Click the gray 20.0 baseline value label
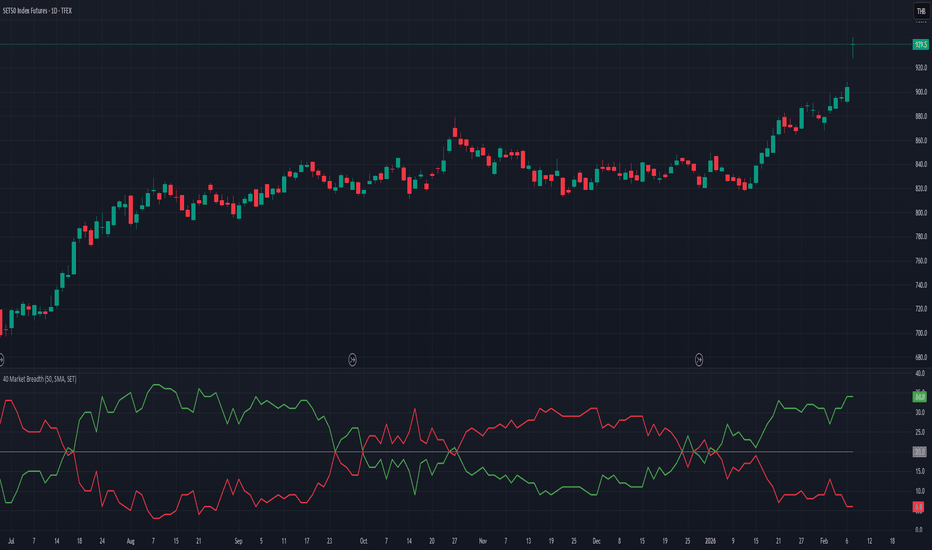Viewport: 932px width, 550px height. (x=920, y=452)
